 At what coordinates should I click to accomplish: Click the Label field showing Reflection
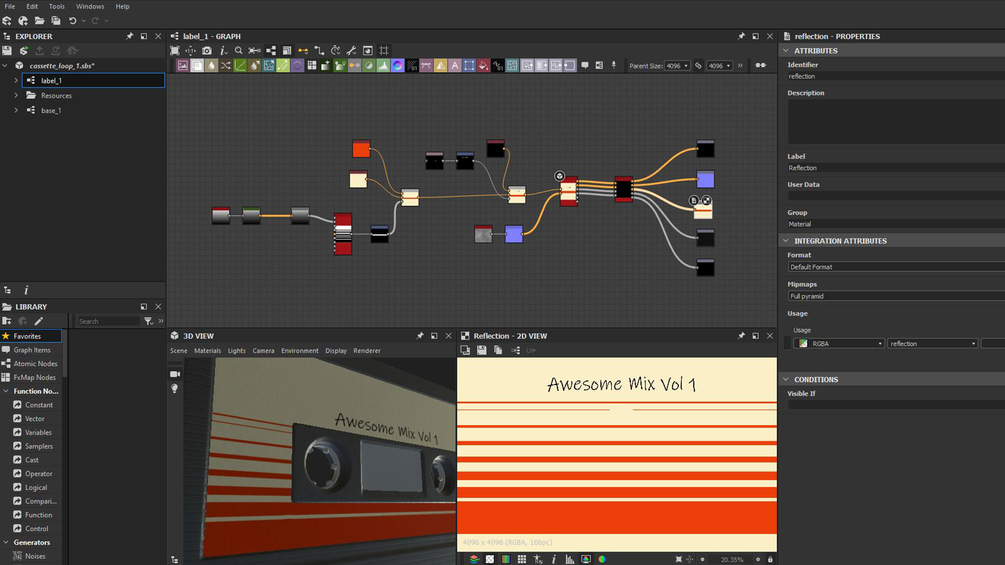[896, 168]
